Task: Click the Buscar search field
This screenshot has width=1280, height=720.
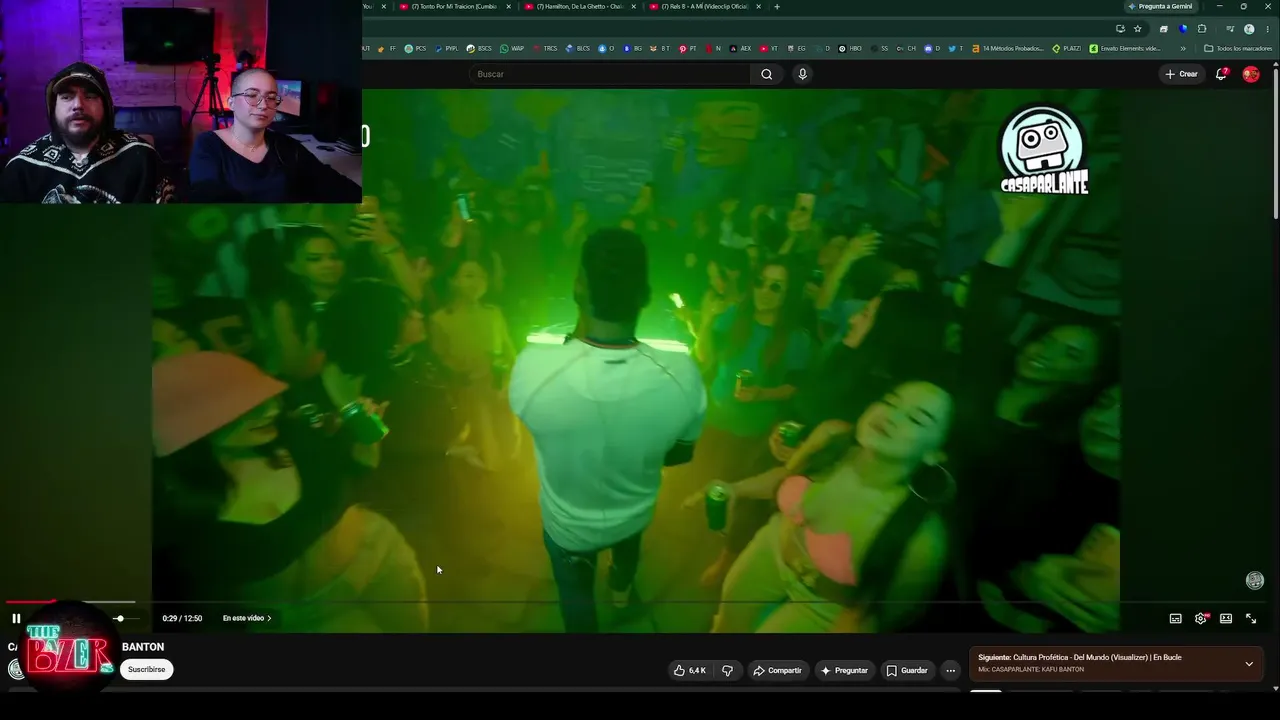Action: (609, 74)
